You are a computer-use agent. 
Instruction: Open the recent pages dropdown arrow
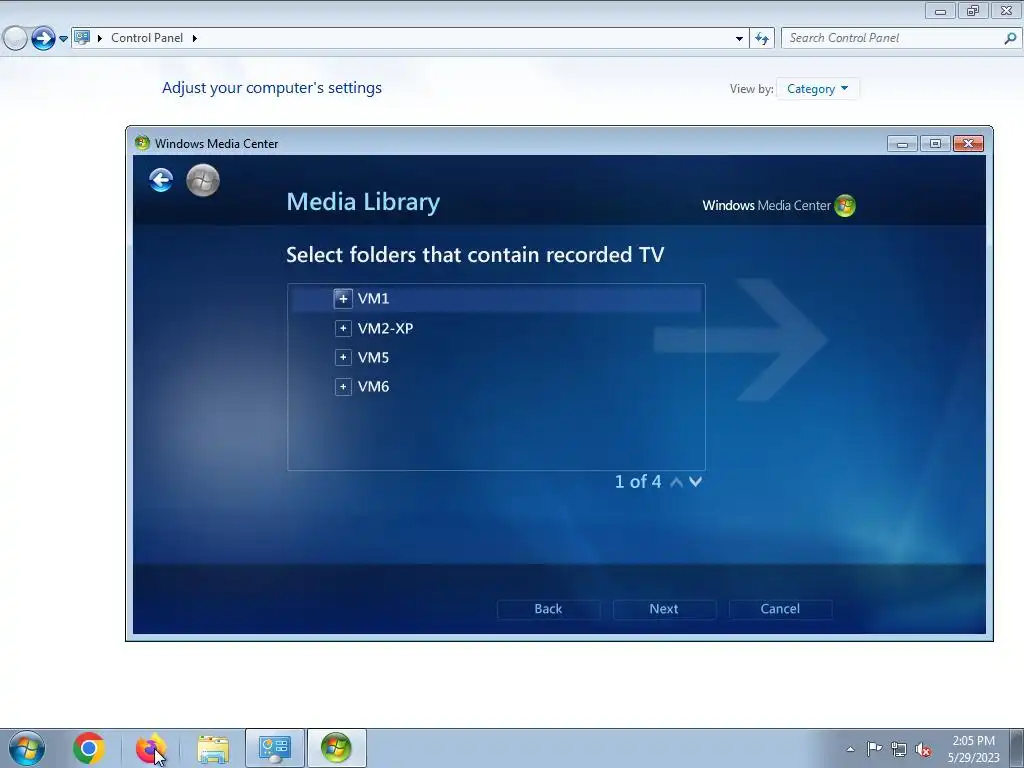(63, 39)
